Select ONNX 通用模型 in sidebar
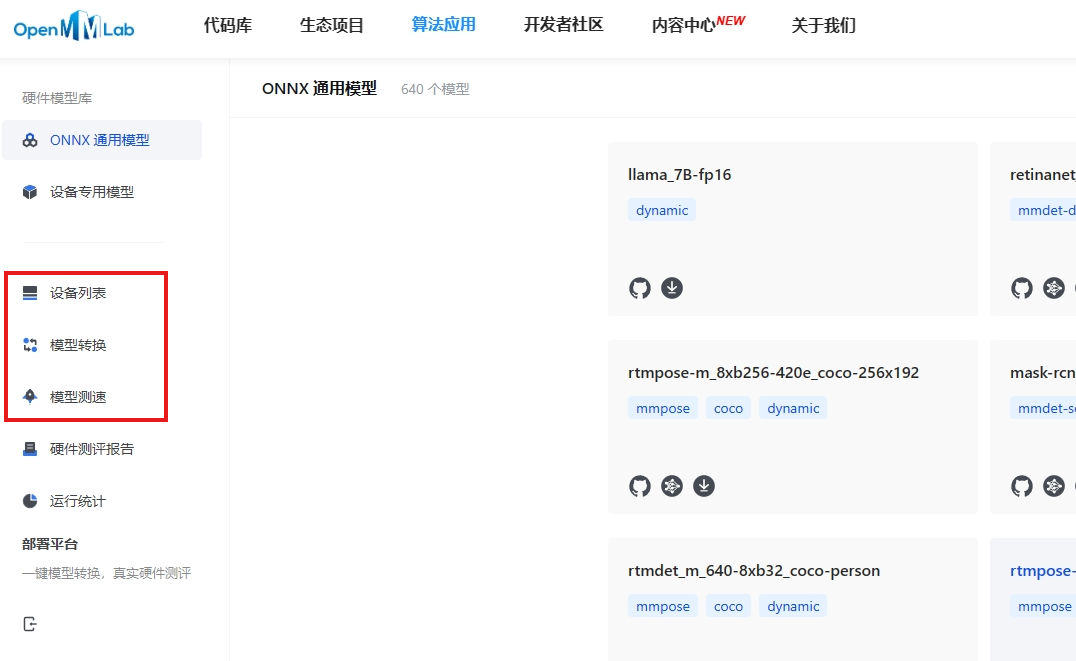 [x=102, y=140]
